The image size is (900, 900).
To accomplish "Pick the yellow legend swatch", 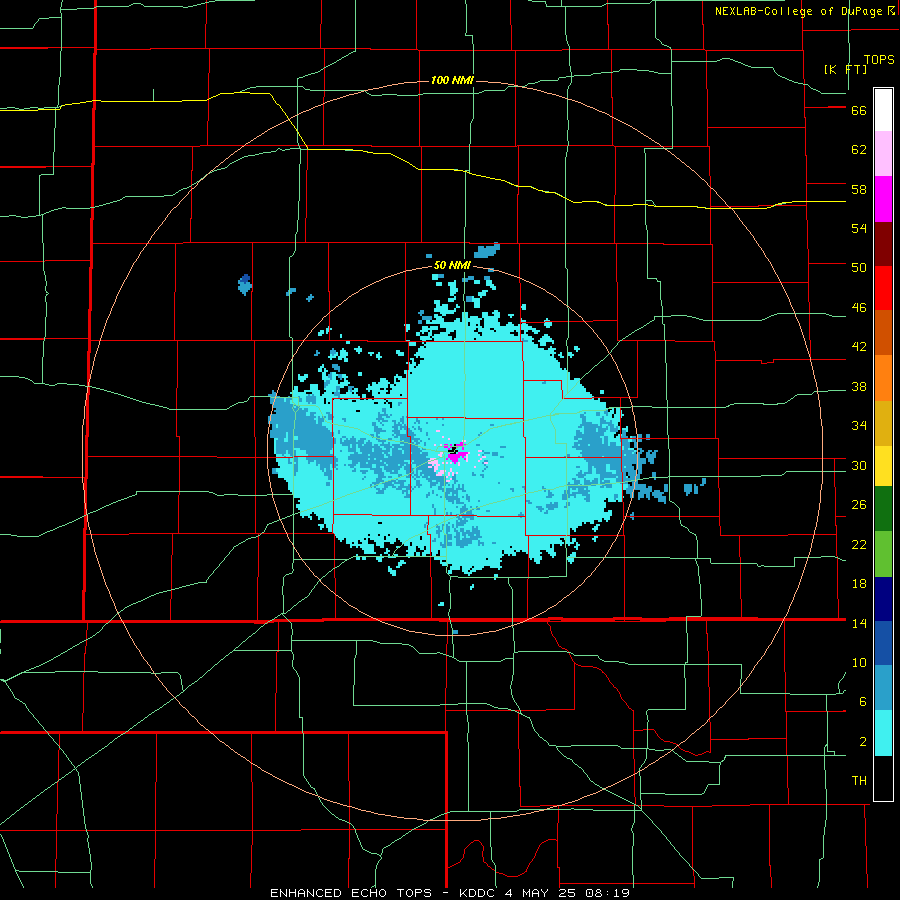I will [x=883, y=466].
